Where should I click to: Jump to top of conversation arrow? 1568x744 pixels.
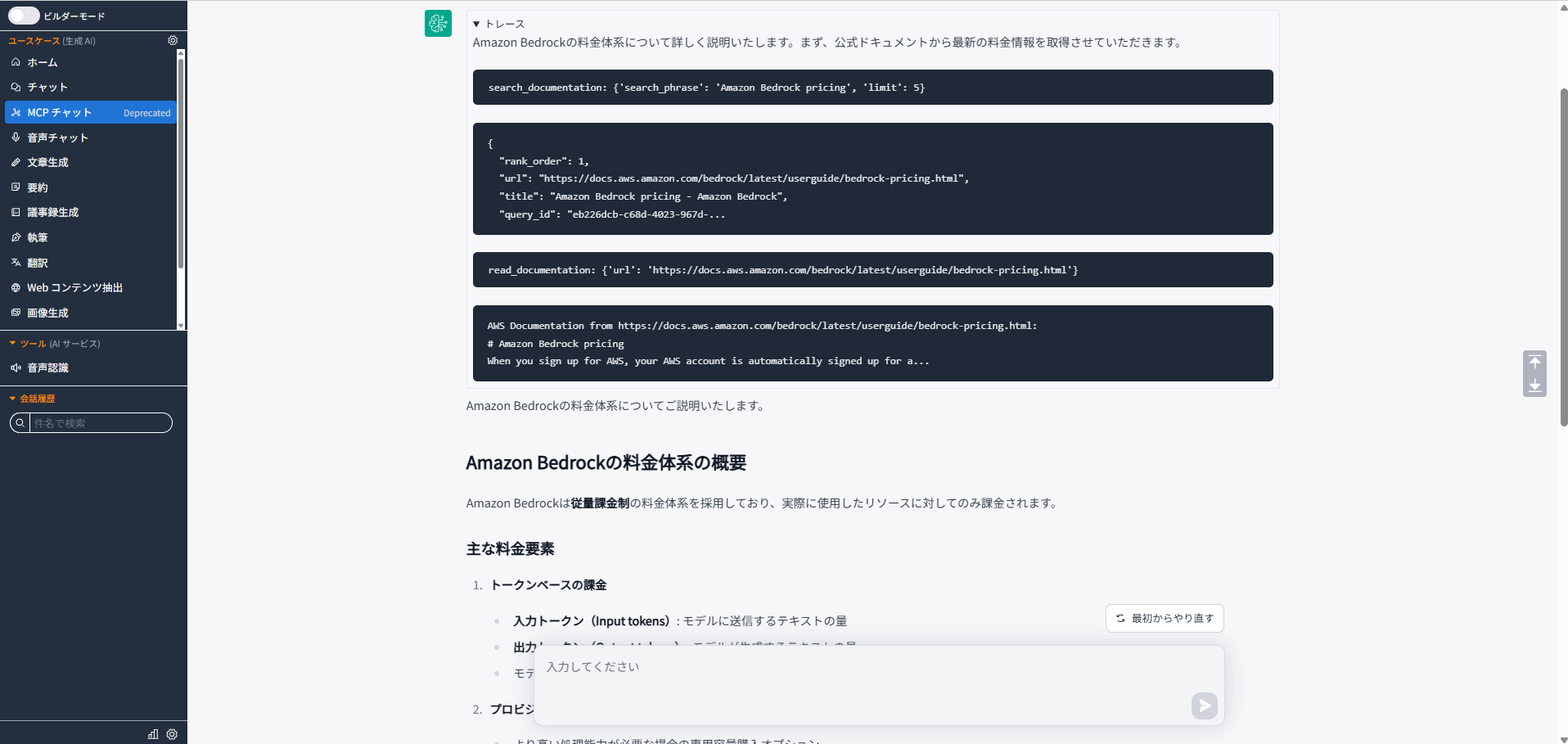[1534, 362]
